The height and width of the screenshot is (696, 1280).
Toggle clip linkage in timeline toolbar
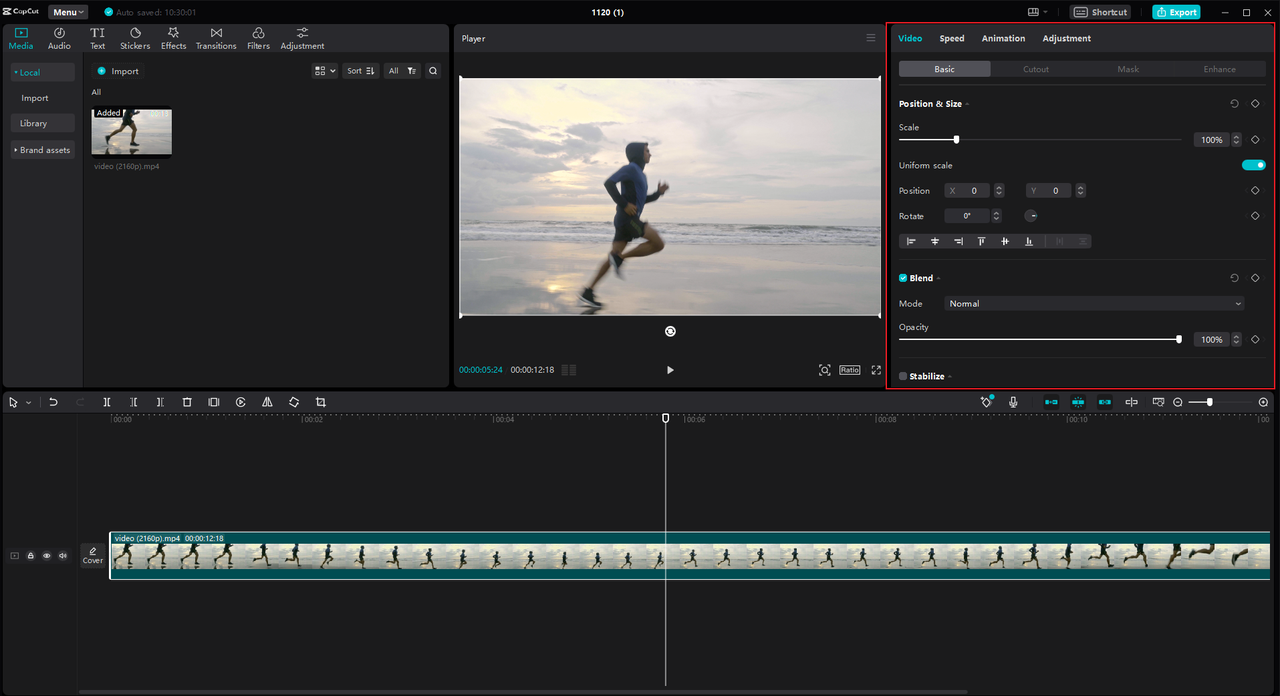[x=1104, y=402]
